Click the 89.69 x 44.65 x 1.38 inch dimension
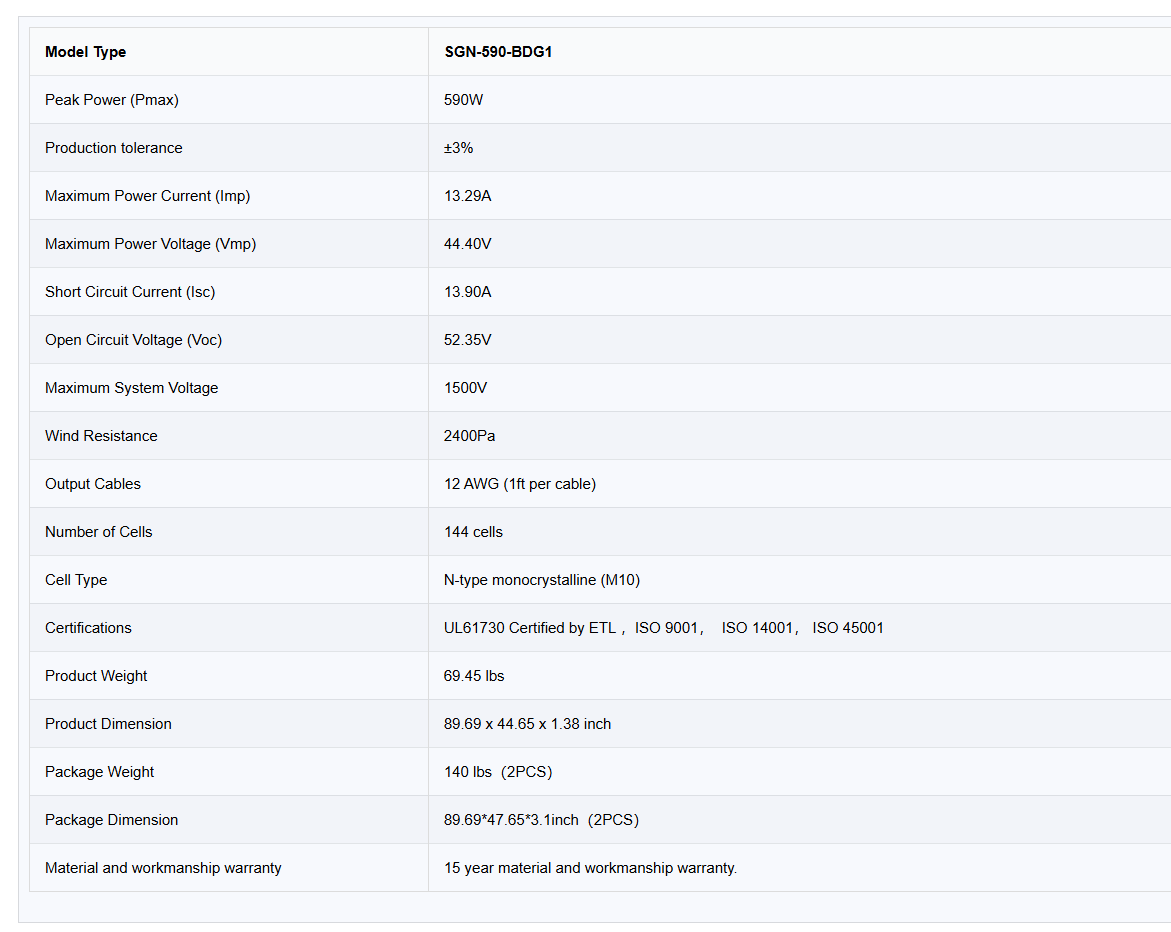This screenshot has width=1171, height=932. (x=528, y=724)
